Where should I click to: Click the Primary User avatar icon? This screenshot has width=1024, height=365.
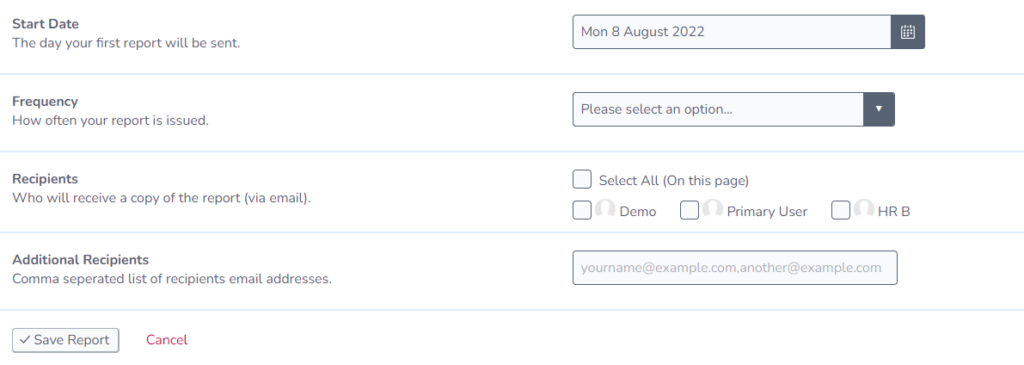pyautogui.click(x=712, y=210)
